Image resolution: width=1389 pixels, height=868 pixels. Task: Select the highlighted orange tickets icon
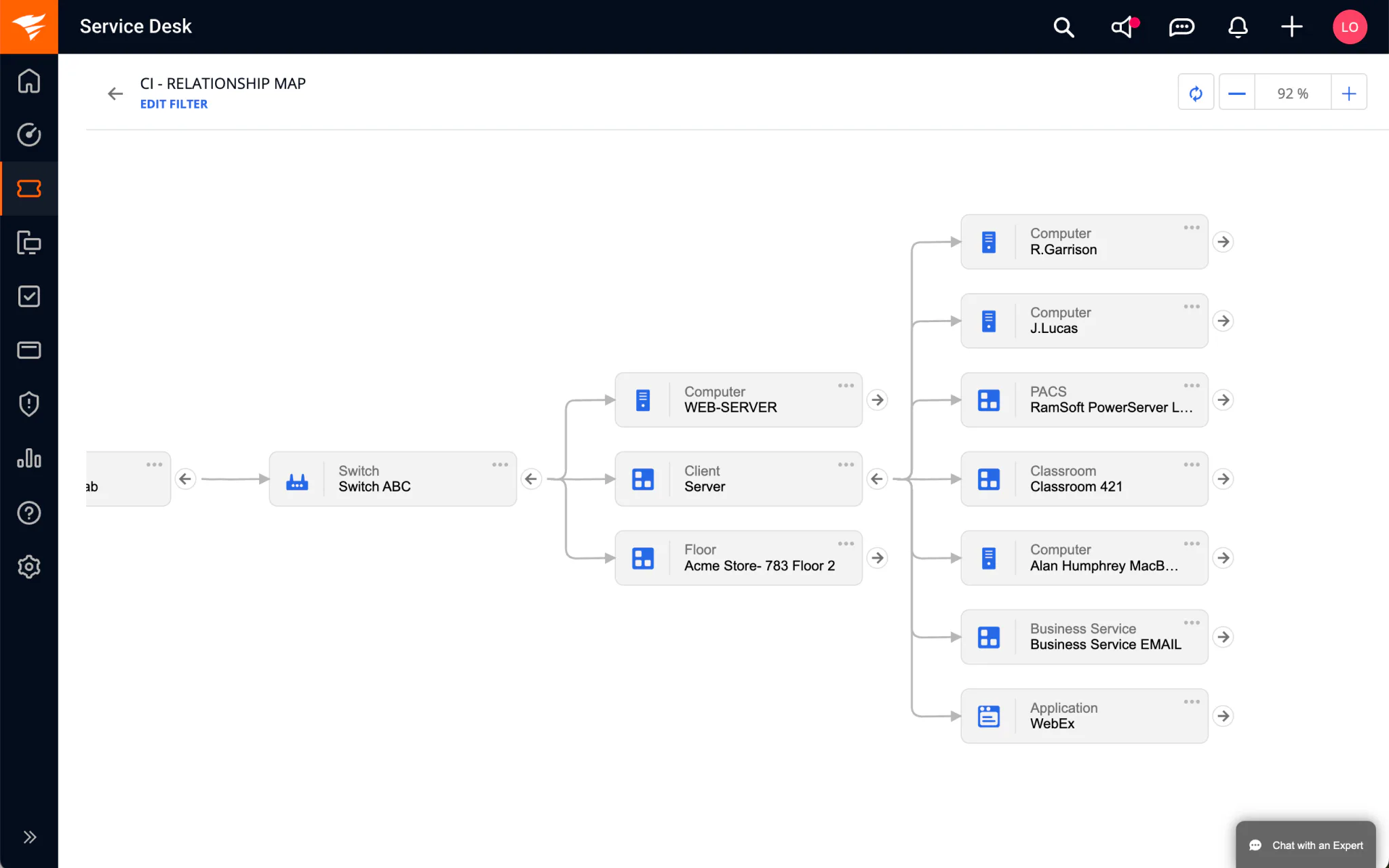[29, 189]
